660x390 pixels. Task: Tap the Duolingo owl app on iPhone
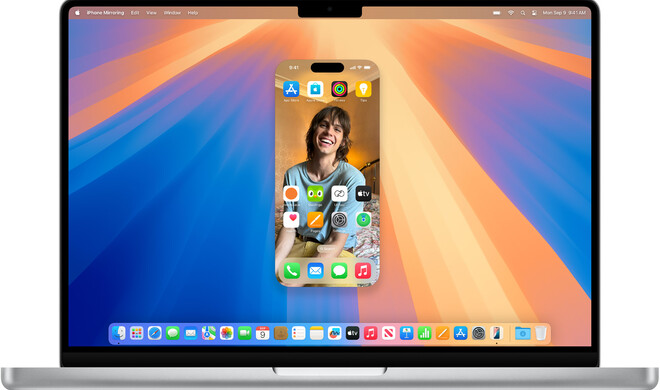315,194
